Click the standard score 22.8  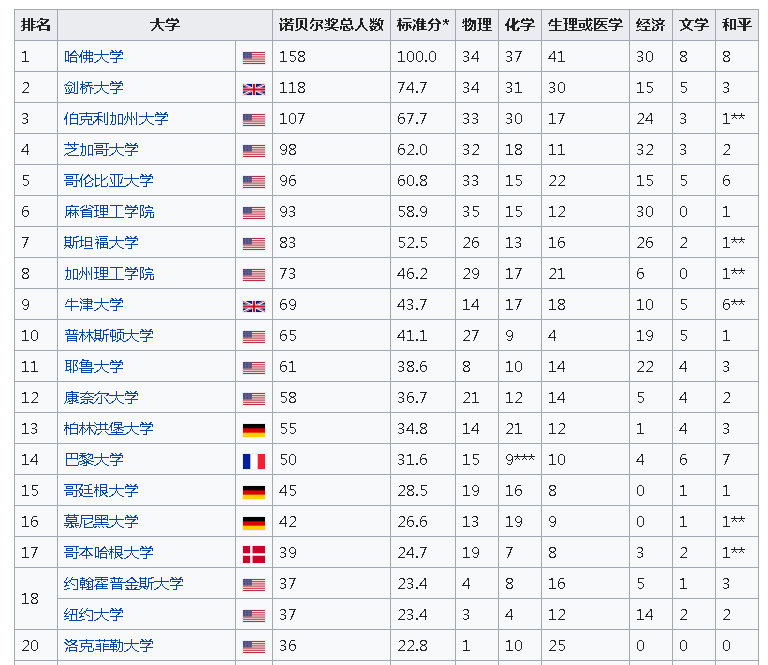(412, 645)
